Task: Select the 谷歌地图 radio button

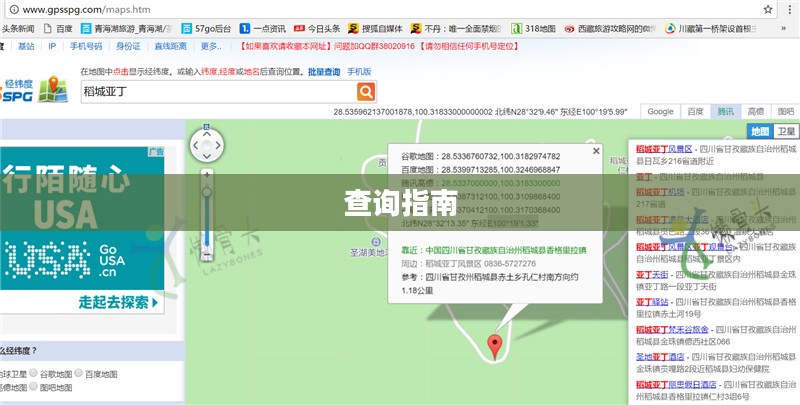Action: (33, 373)
